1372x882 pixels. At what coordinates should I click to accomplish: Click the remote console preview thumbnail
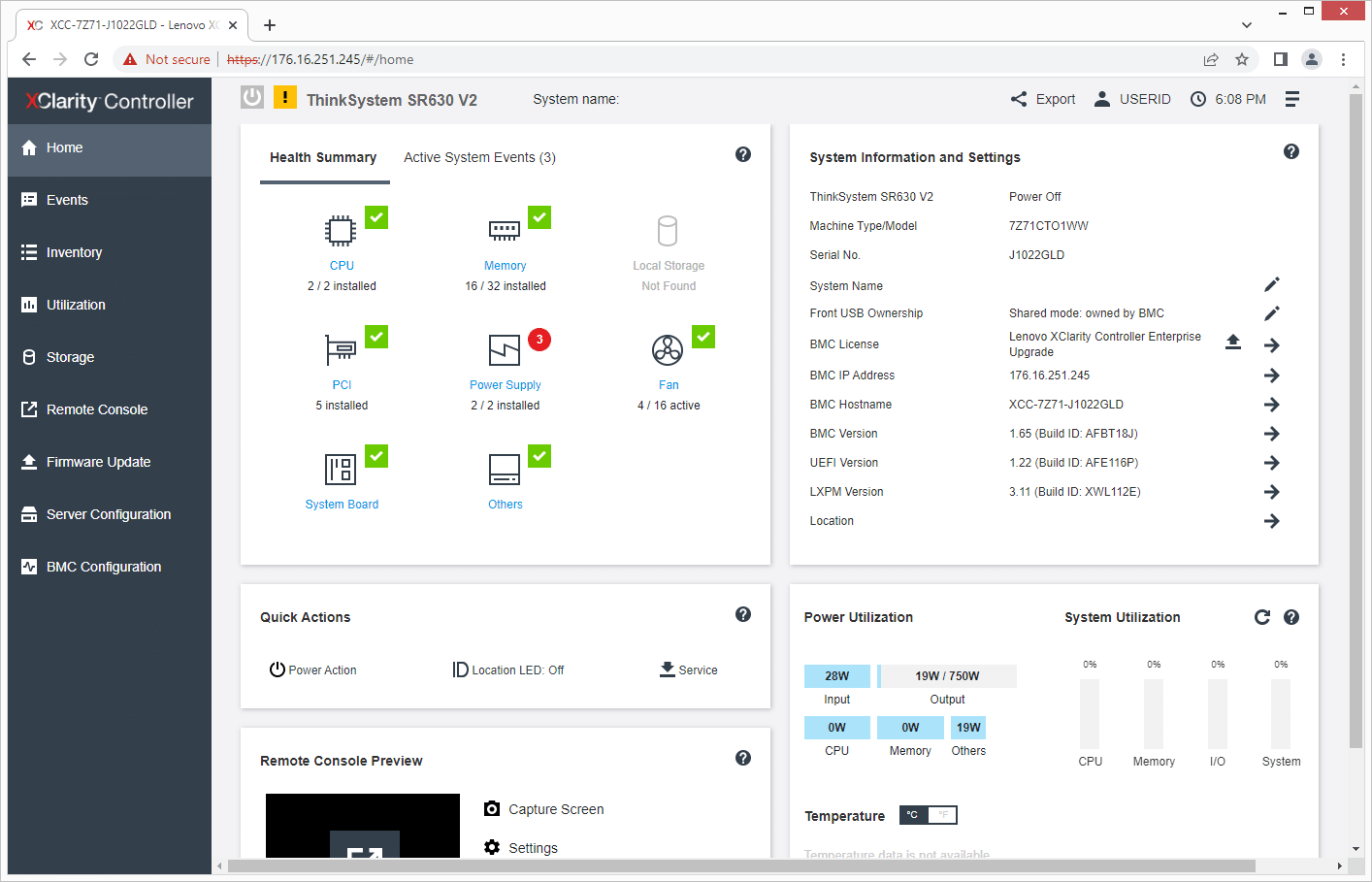tap(363, 826)
